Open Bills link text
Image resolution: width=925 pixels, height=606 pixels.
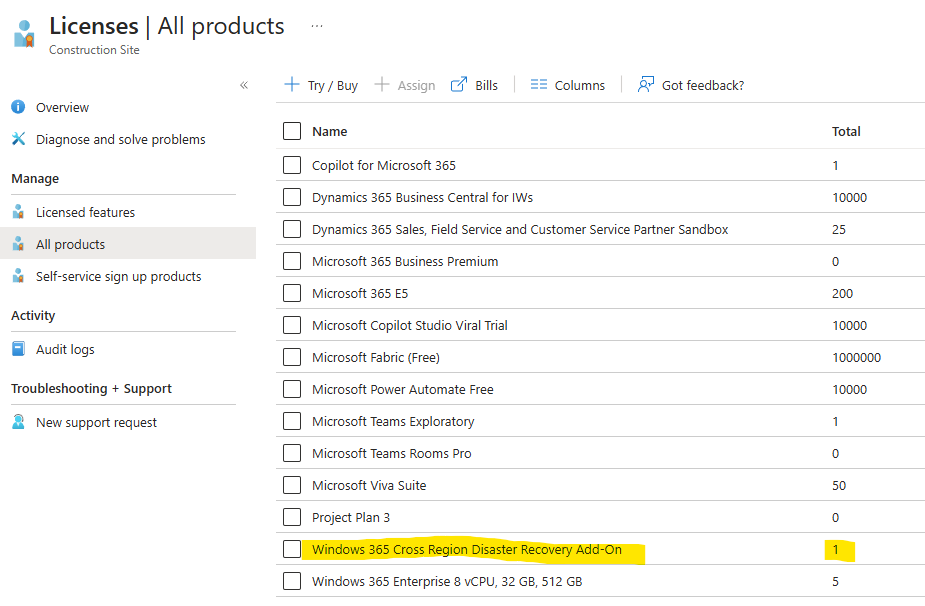coord(487,86)
